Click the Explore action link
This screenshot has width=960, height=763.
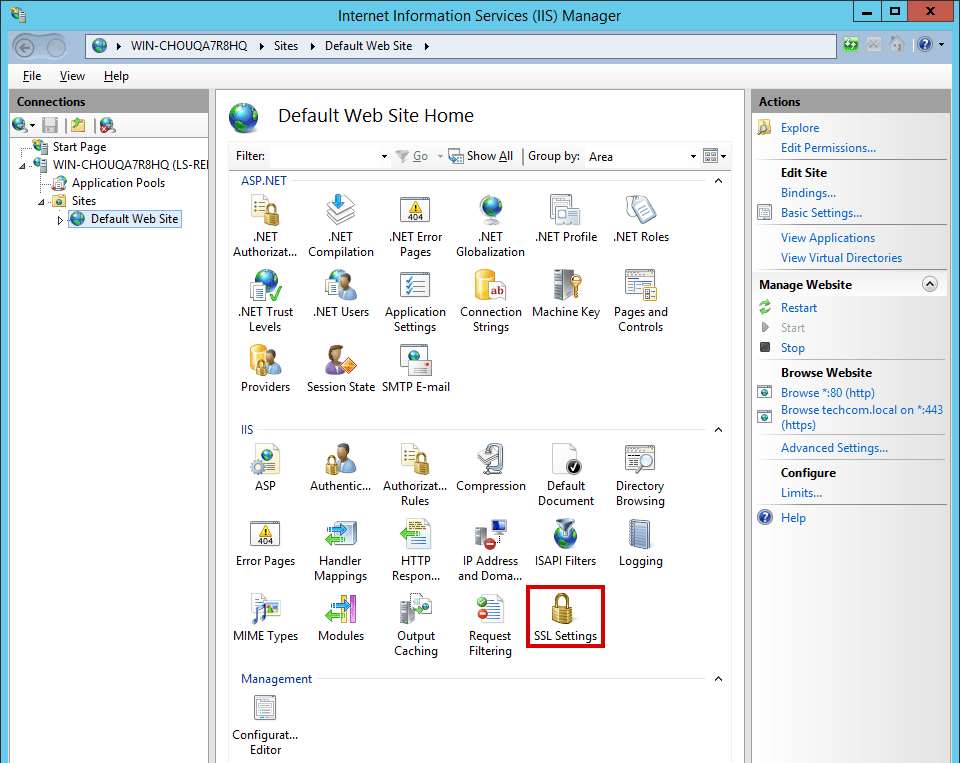point(800,128)
